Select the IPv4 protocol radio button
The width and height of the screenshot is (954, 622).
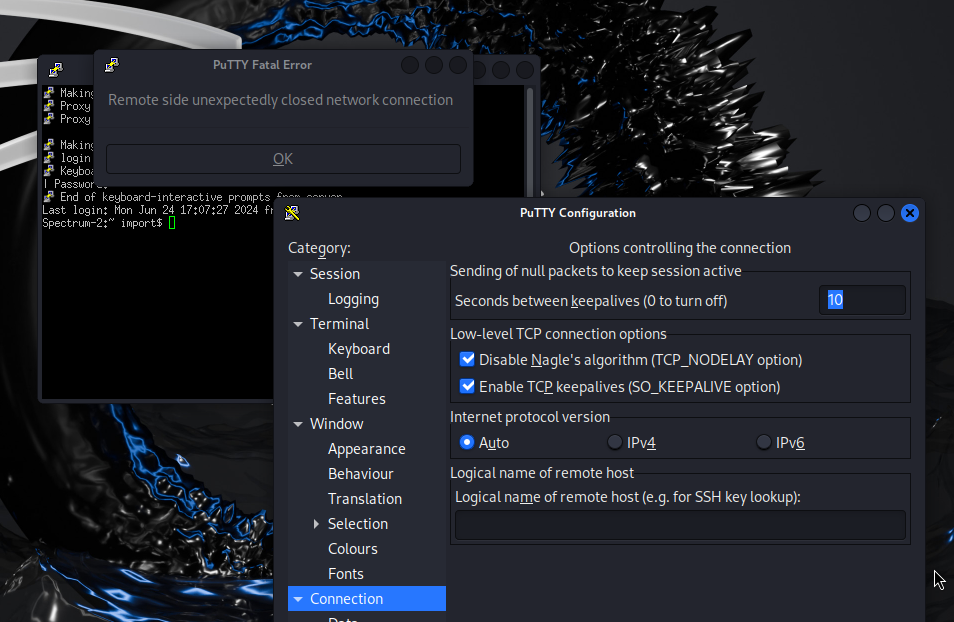click(x=615, y=442)
